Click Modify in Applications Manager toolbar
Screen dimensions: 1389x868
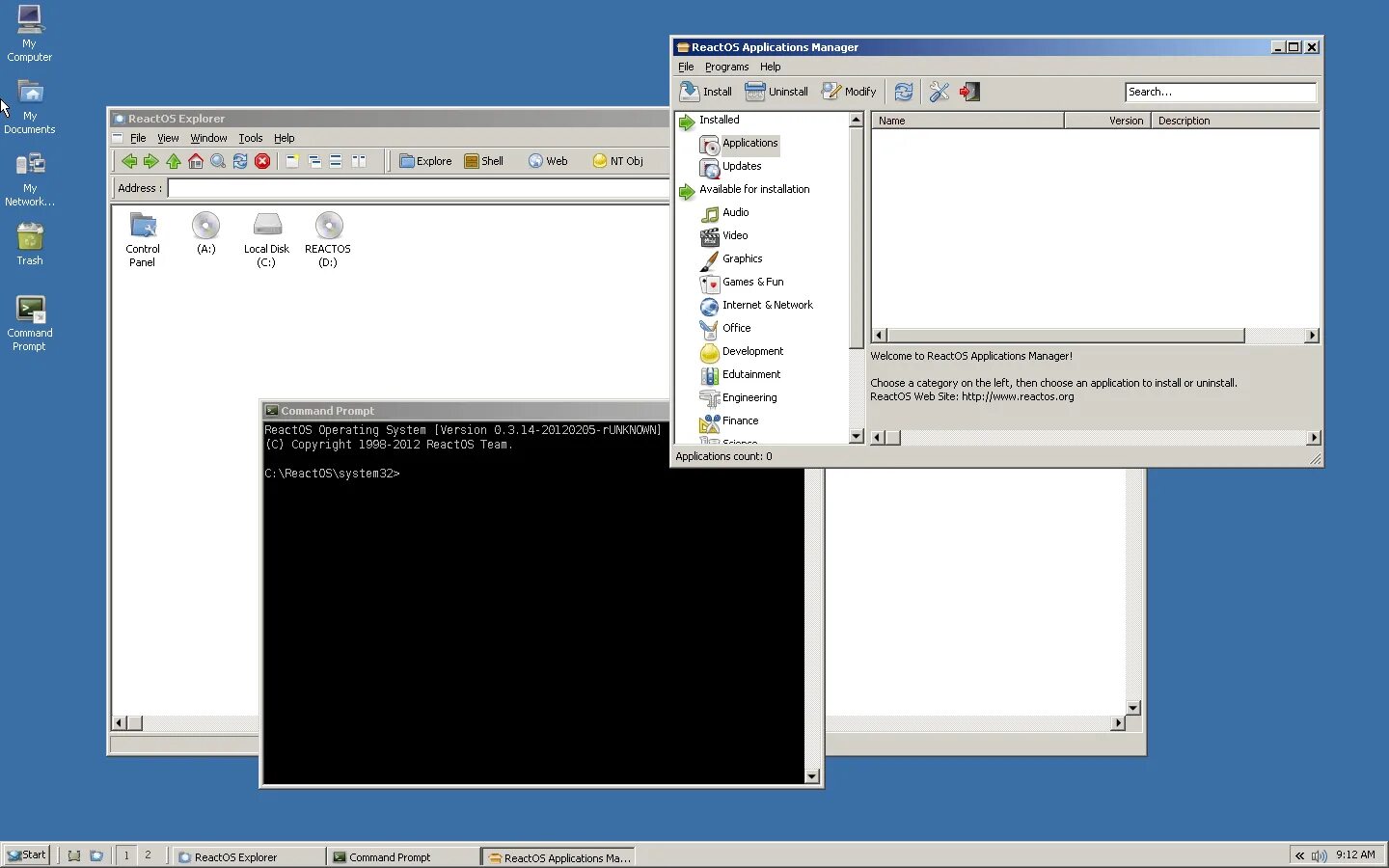pyautogui.click(x=849, y=92)
